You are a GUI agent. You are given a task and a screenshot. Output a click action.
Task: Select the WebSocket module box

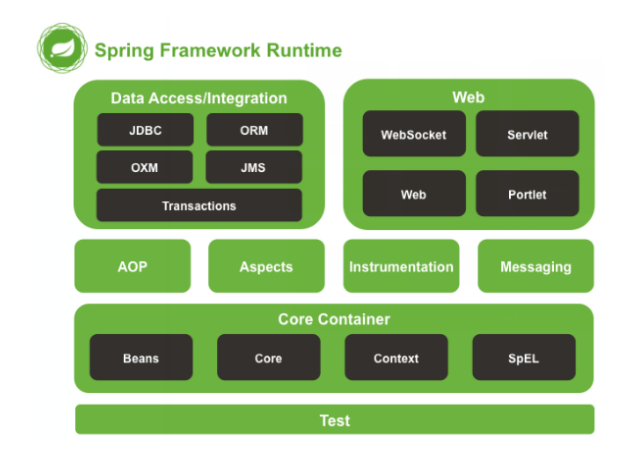(414, 134)
